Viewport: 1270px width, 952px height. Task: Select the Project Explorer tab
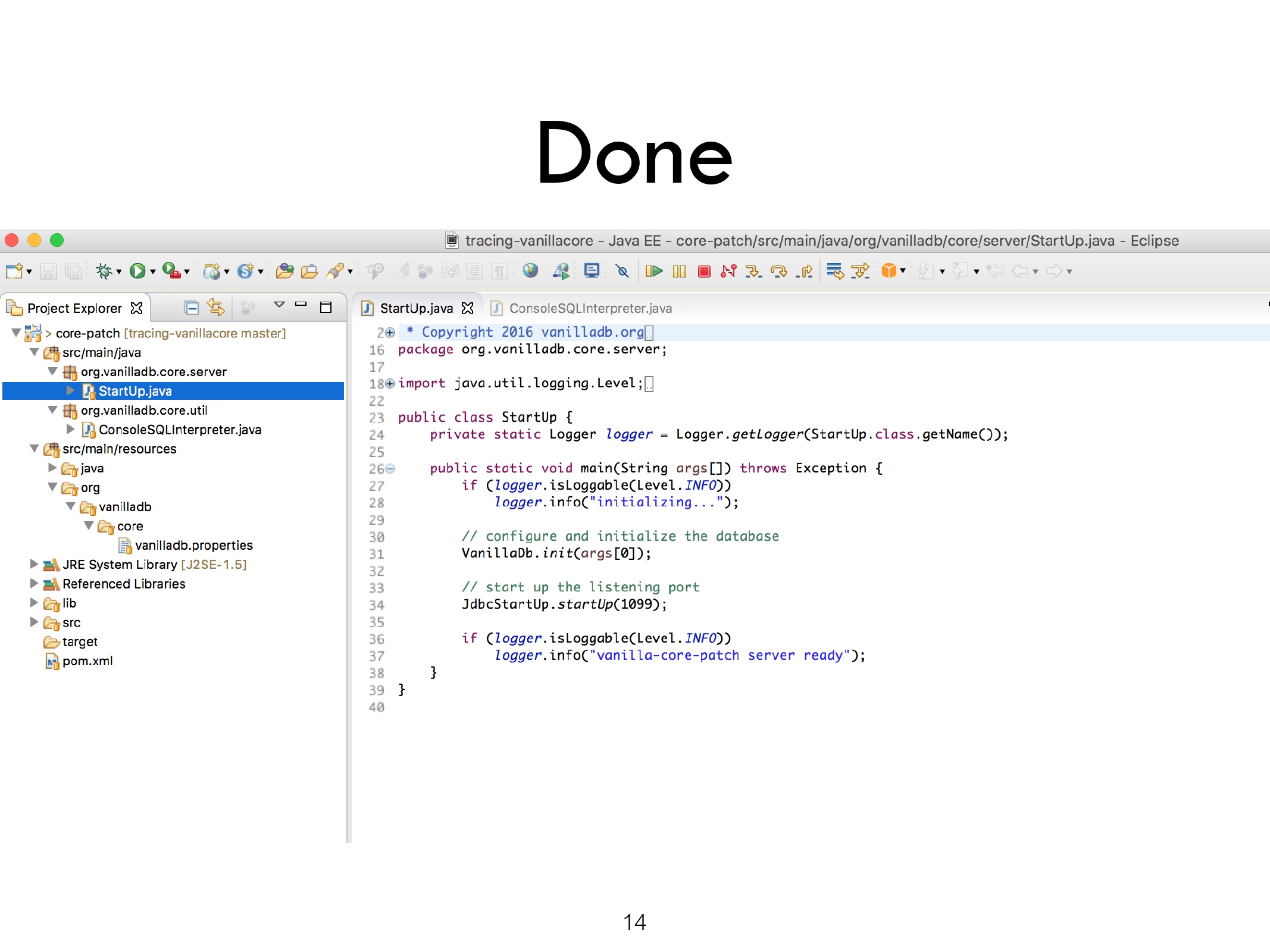pyautogui.click(x=74, y=308)
